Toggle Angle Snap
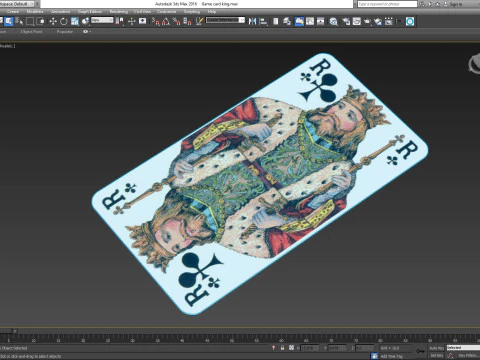Screen dimensions: 480x360 coord(166,21)
